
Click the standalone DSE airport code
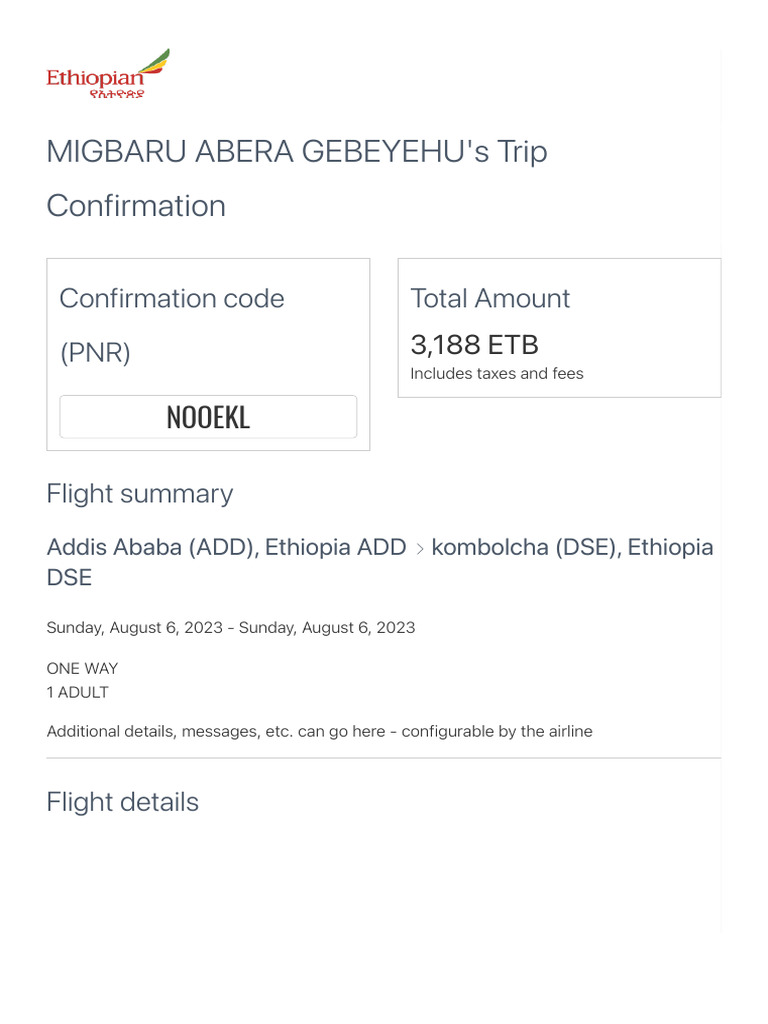click(x=69, y=578)
